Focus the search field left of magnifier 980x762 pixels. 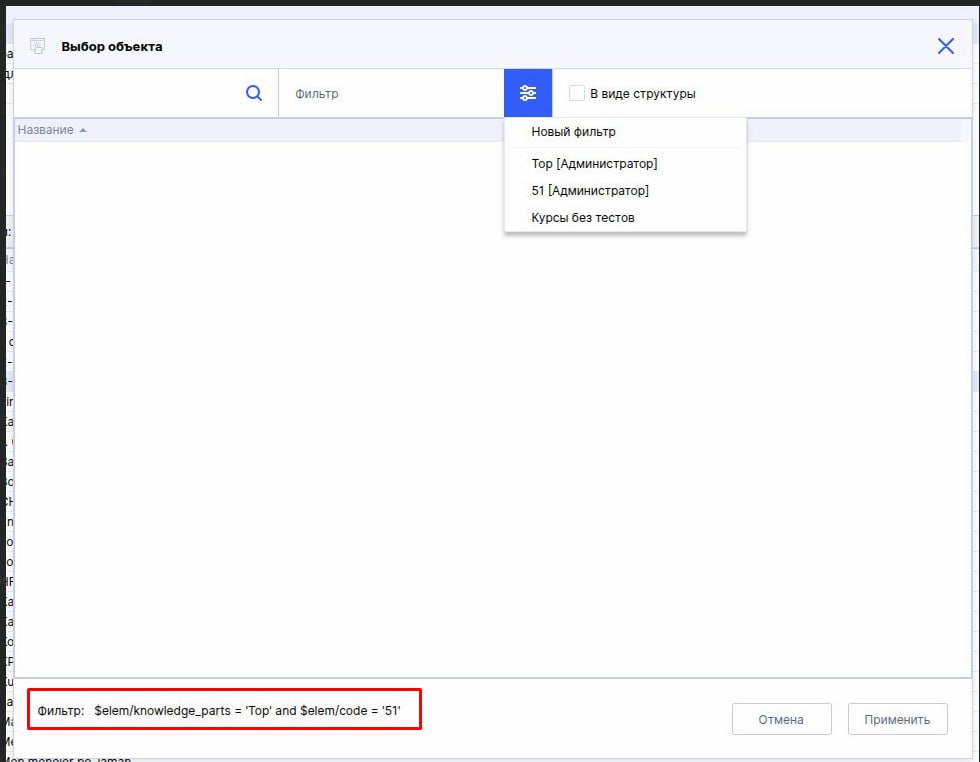coord(125,93)
